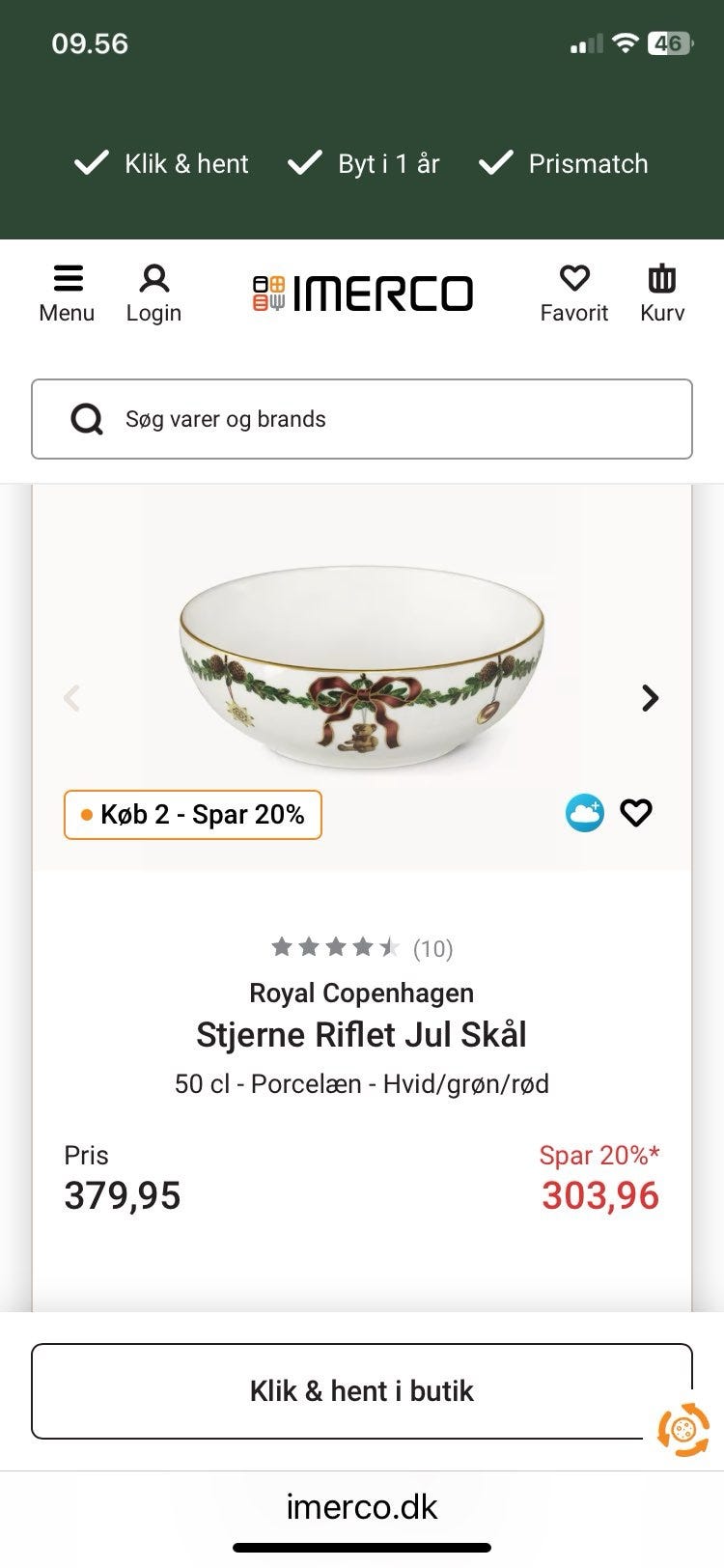Open the Stjerne Riflet Jul Skål title
The width and height of the screenshot is (724, 1568).
[x=361, y=1035]
